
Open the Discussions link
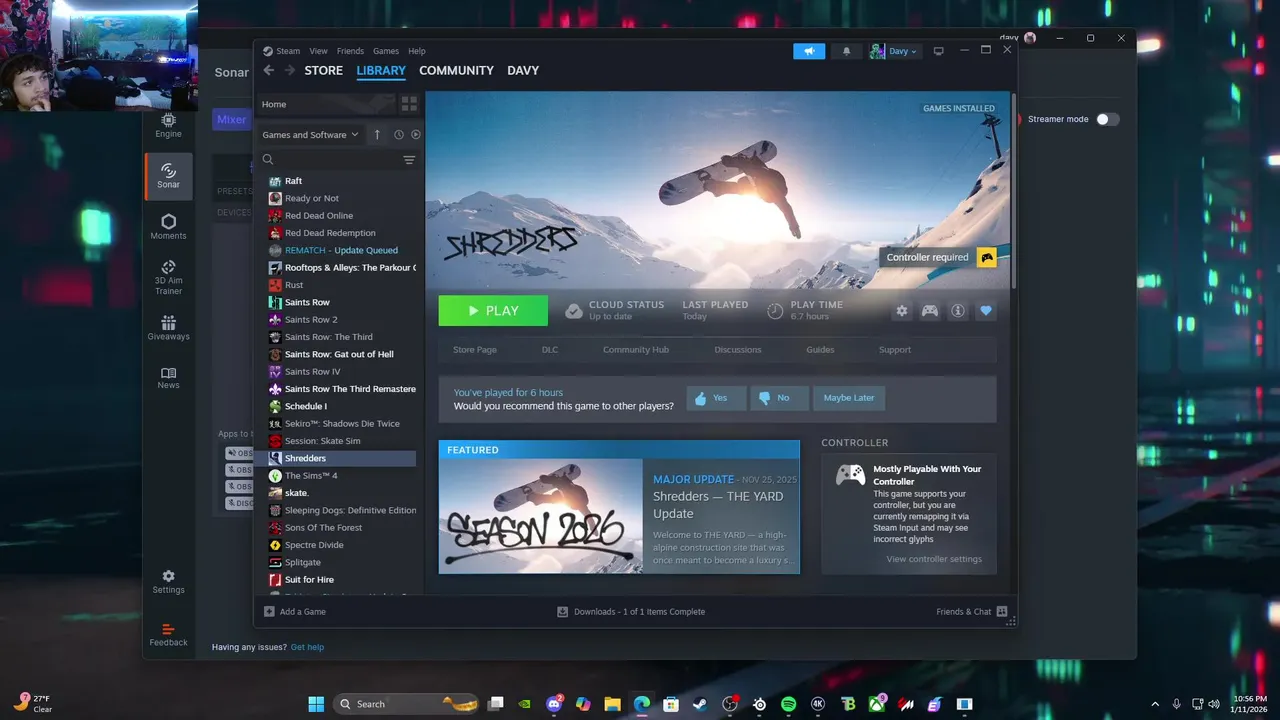[x=738, y=350]
